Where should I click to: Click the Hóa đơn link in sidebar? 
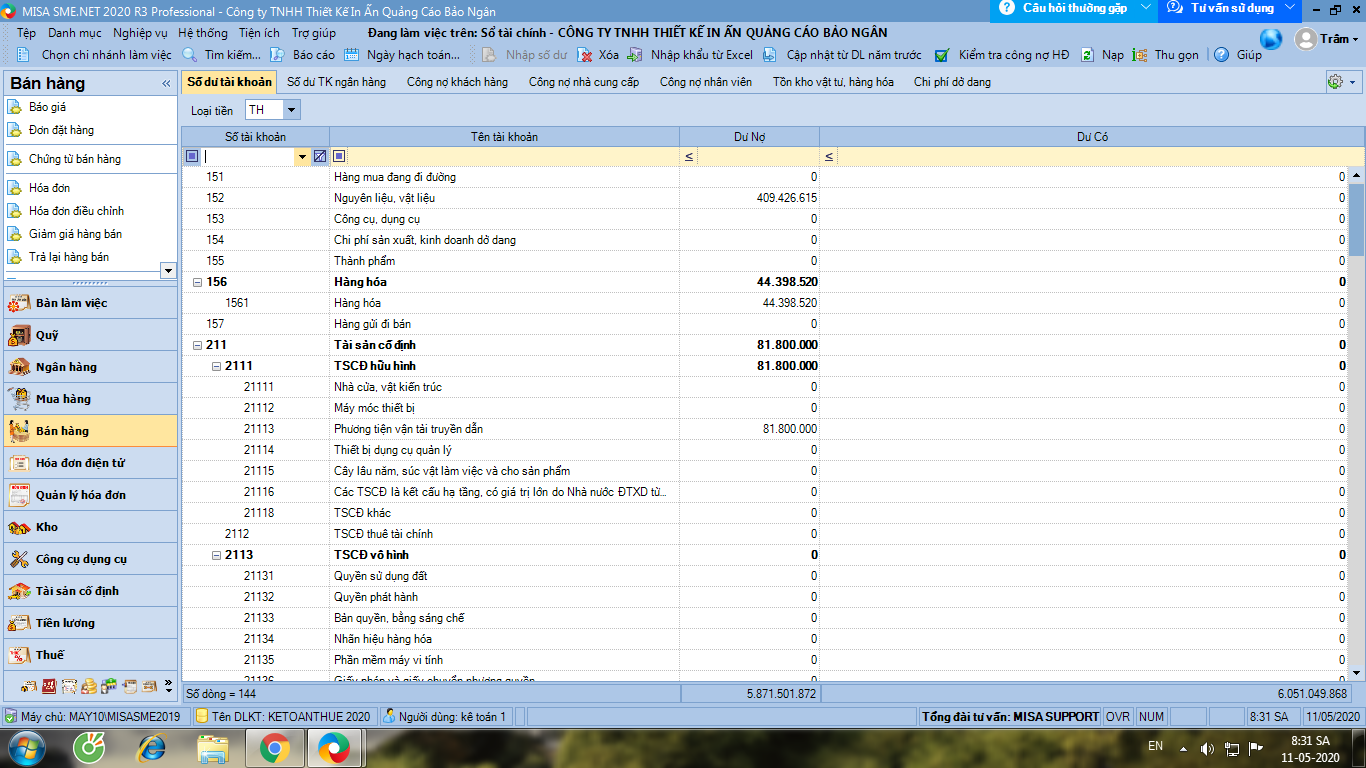49,188
